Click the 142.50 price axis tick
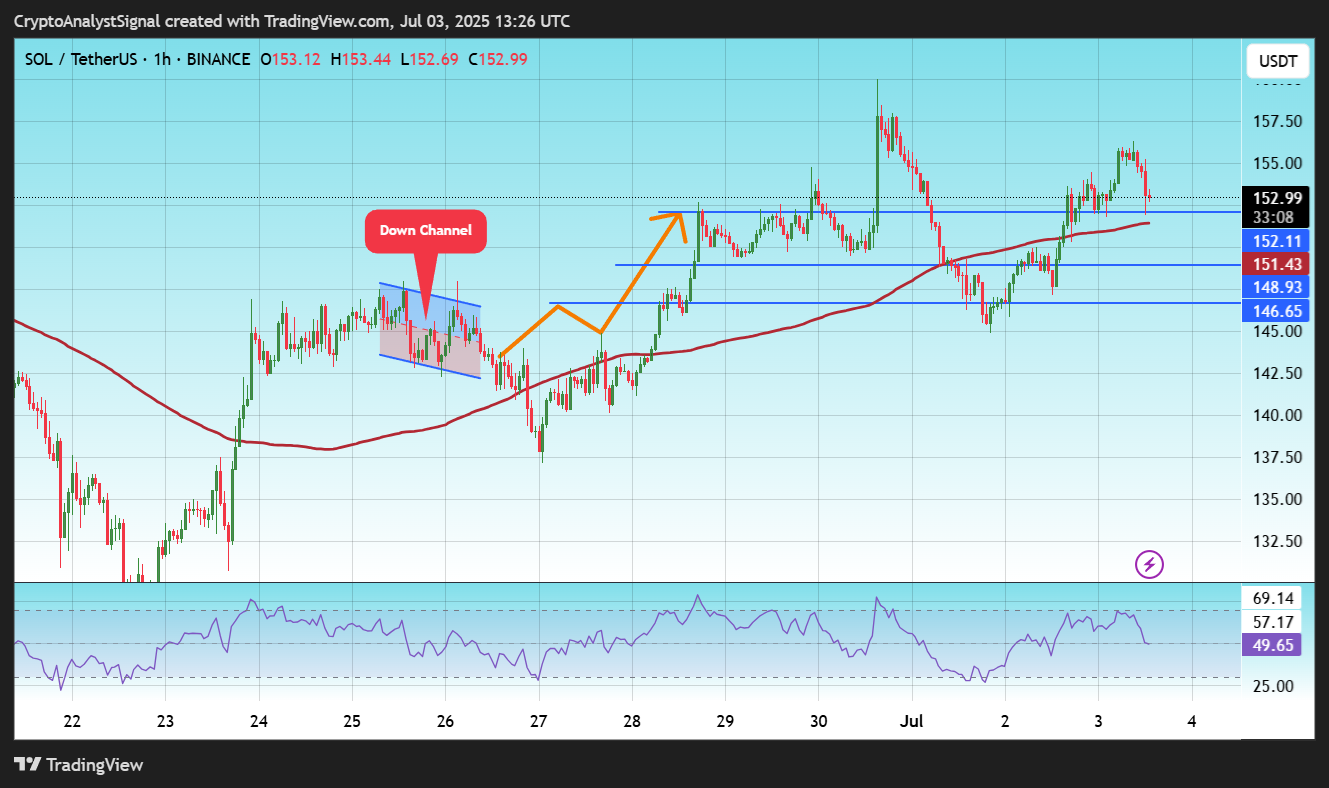 click(x=1278, y=373)
